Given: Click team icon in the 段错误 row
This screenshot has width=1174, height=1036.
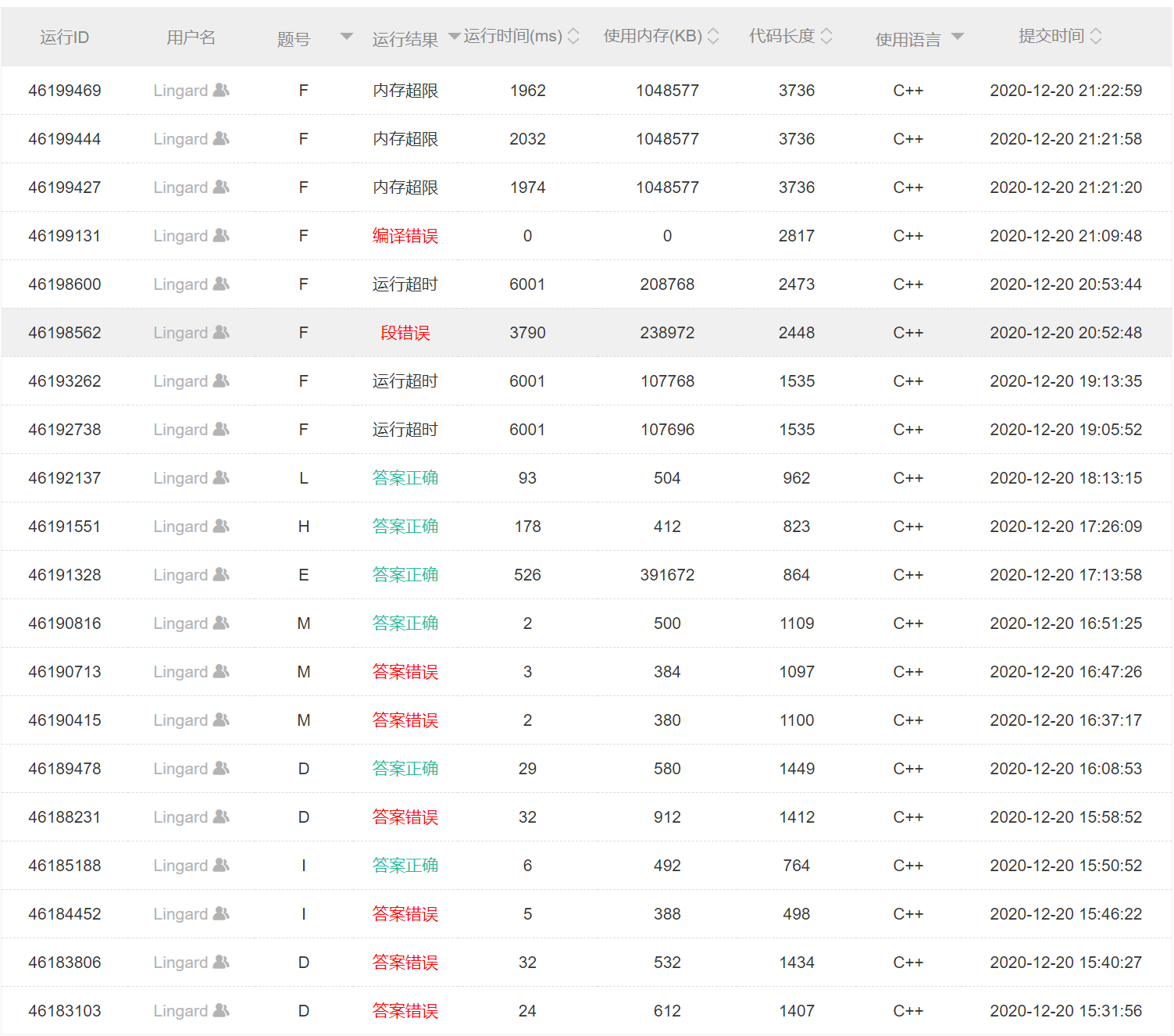Looking at the screenshot, I should [x=221, y=332].
